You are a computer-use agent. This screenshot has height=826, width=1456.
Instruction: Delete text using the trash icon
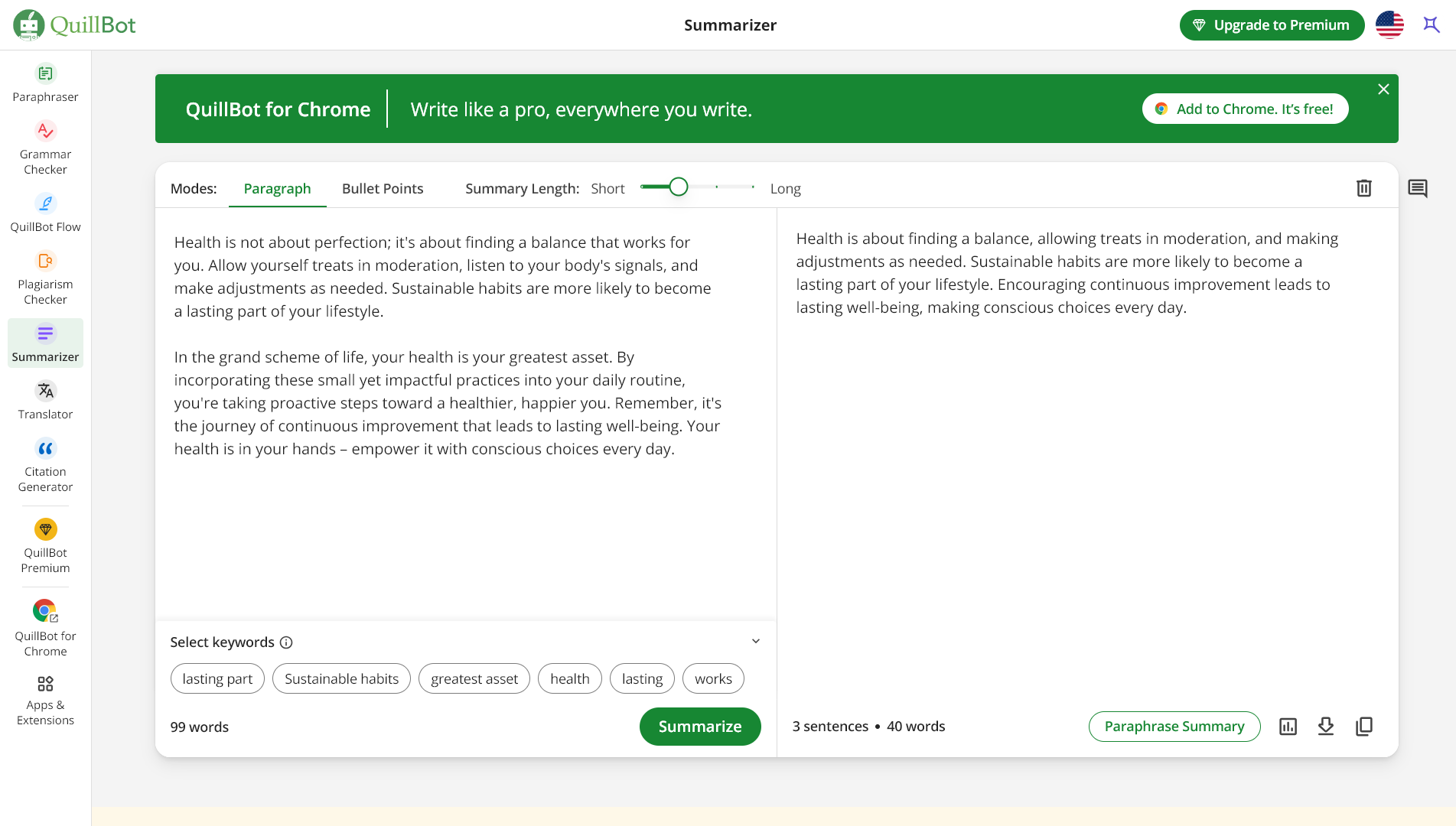pyautogui.click(x=1364, y=188)
